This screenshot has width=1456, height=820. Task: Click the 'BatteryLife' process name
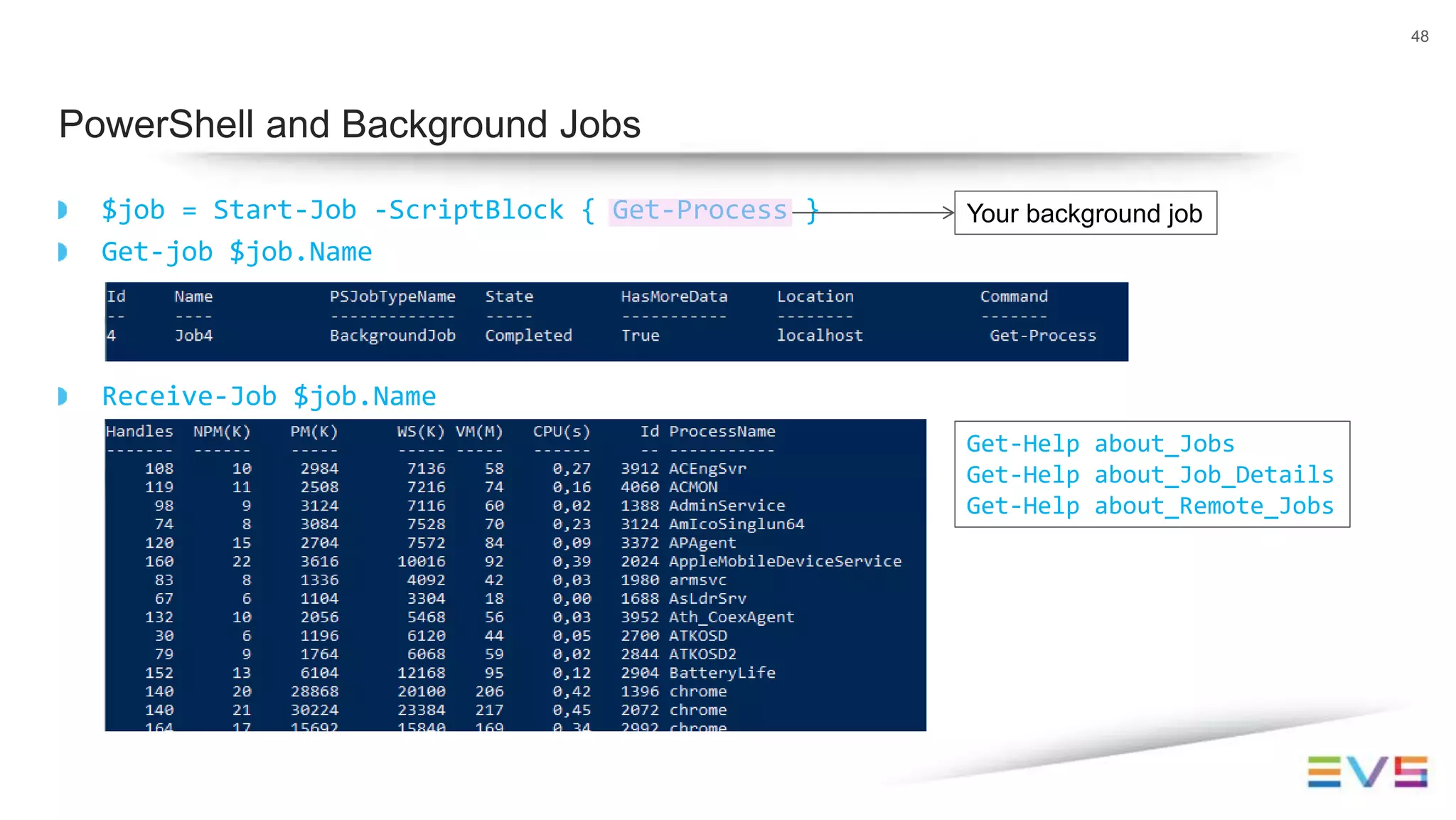(x=722, y=673)
